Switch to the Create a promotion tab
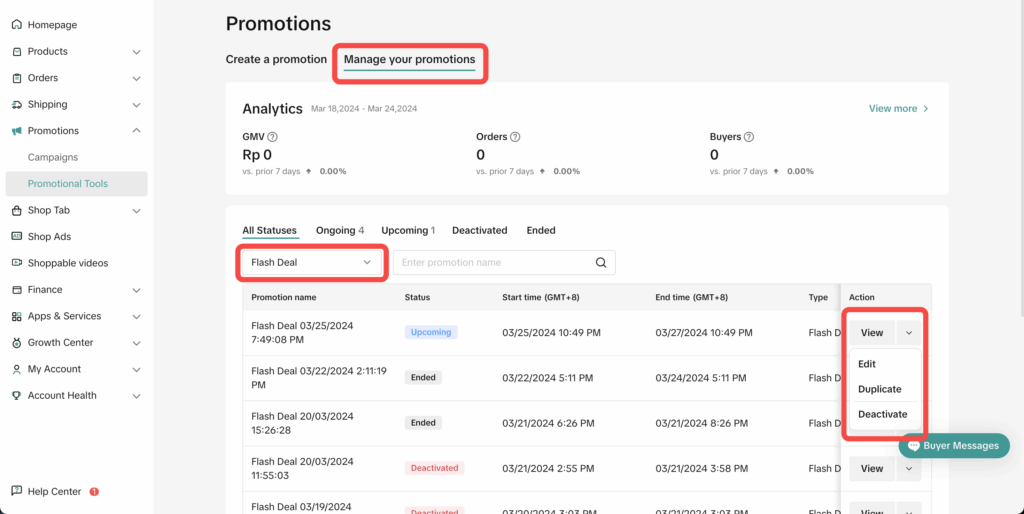The image size is (1024, 514). coord(276,60)
